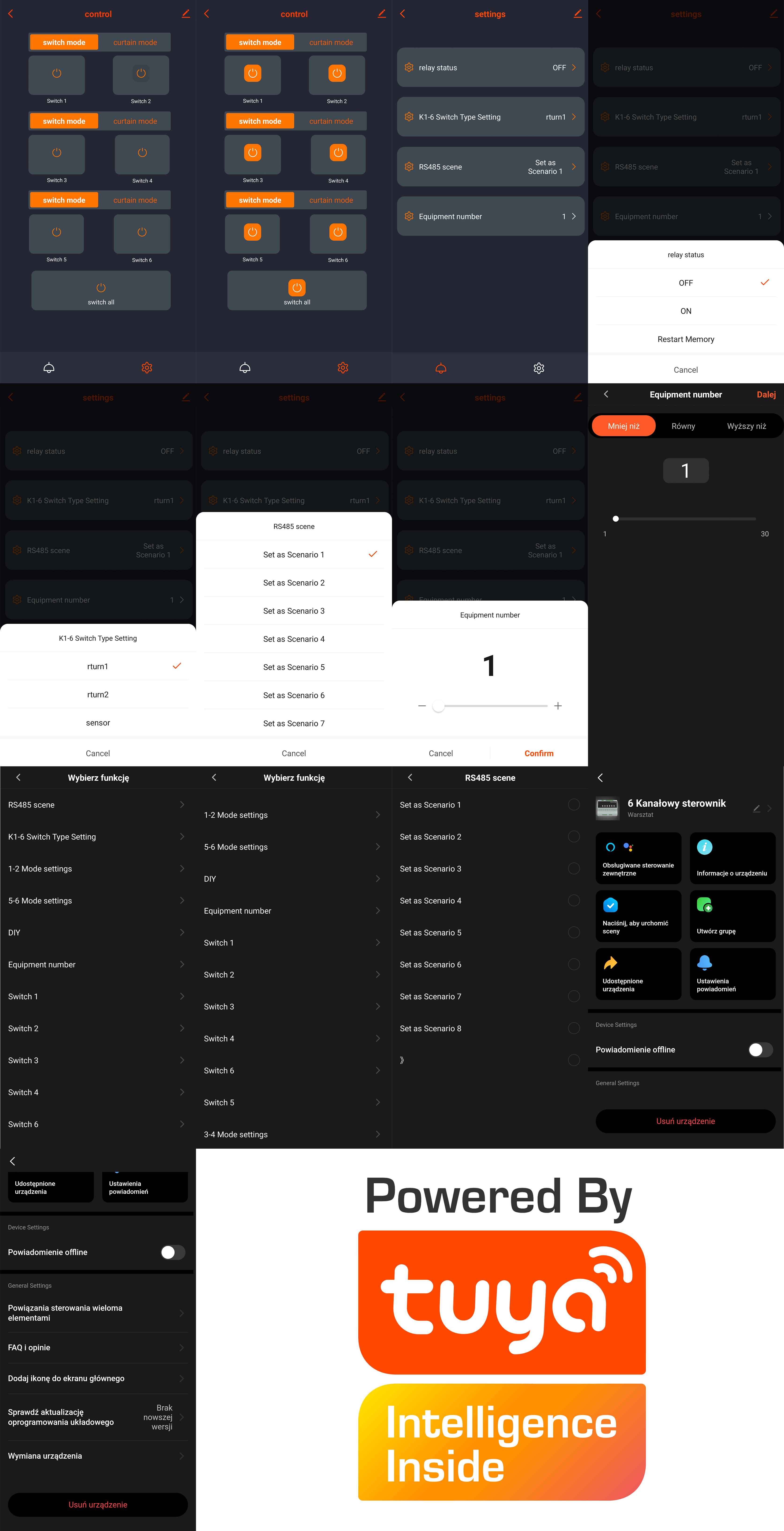Choose rturn2 in K1-6 Switch Type Setting

click(98, 695)
